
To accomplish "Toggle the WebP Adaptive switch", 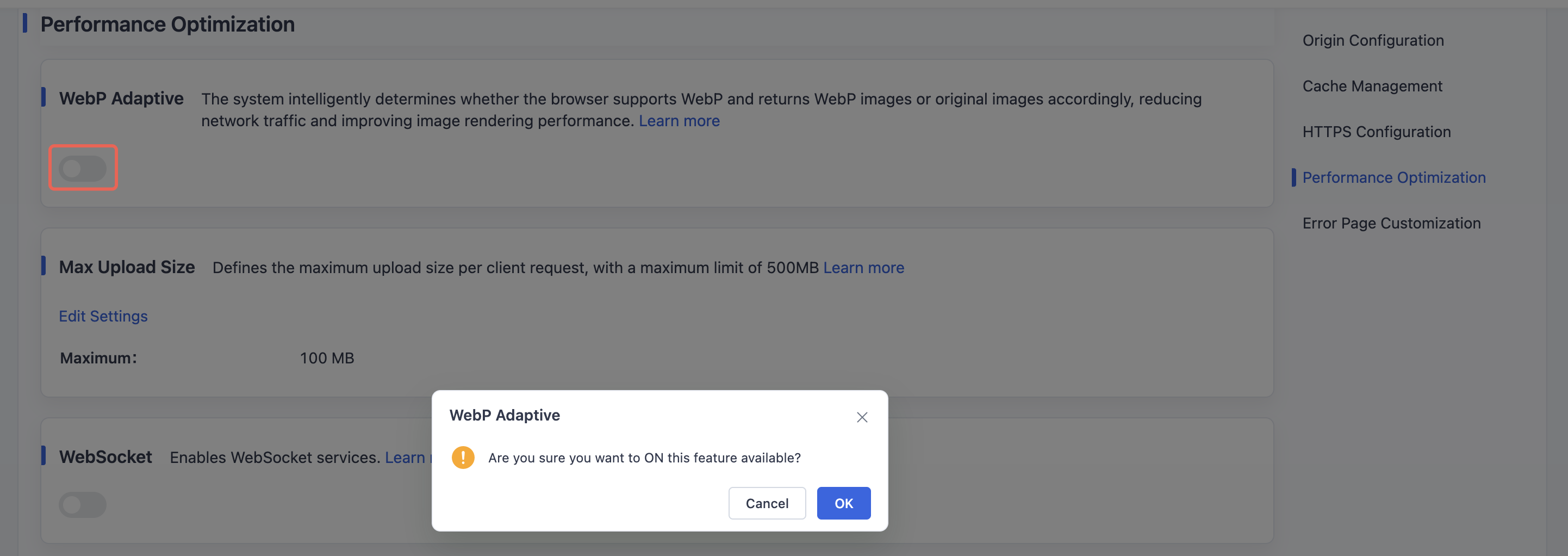I will [x=83, y=168].
